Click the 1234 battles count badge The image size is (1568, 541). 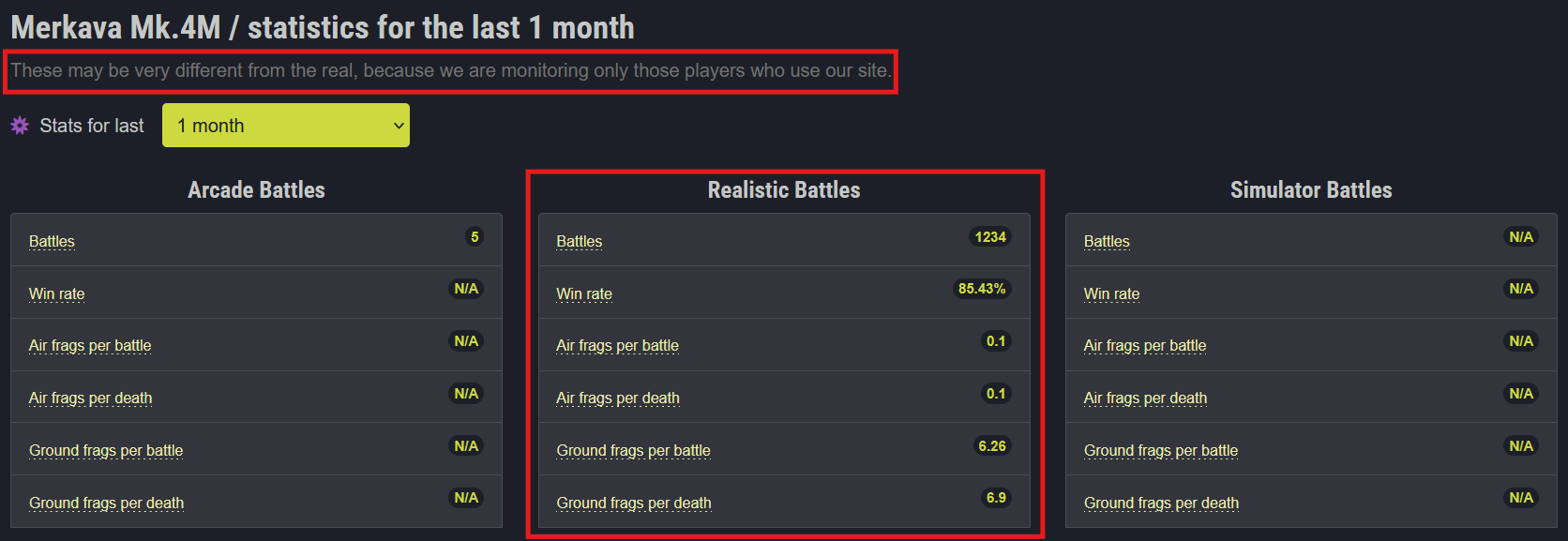click(x=990, y=237)
